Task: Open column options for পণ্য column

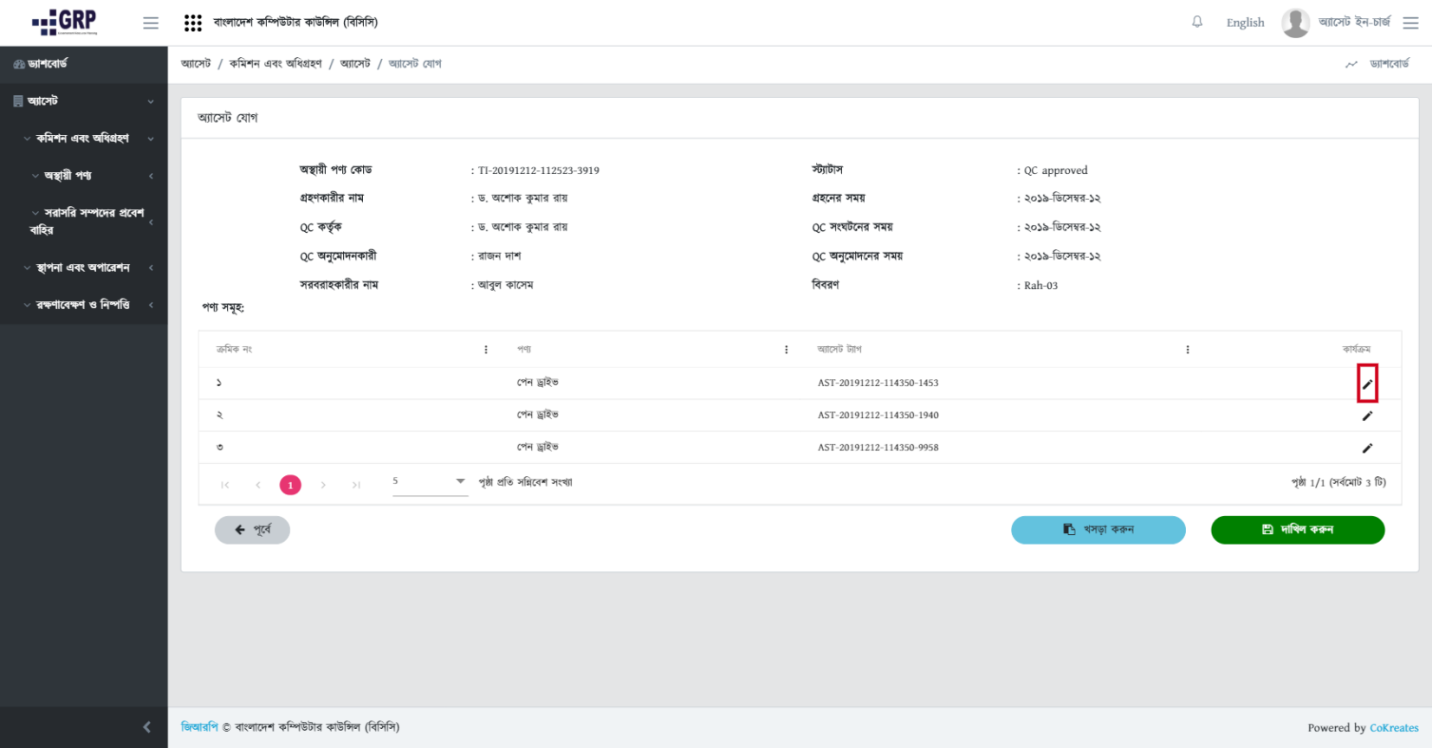Action: point(786,350)
